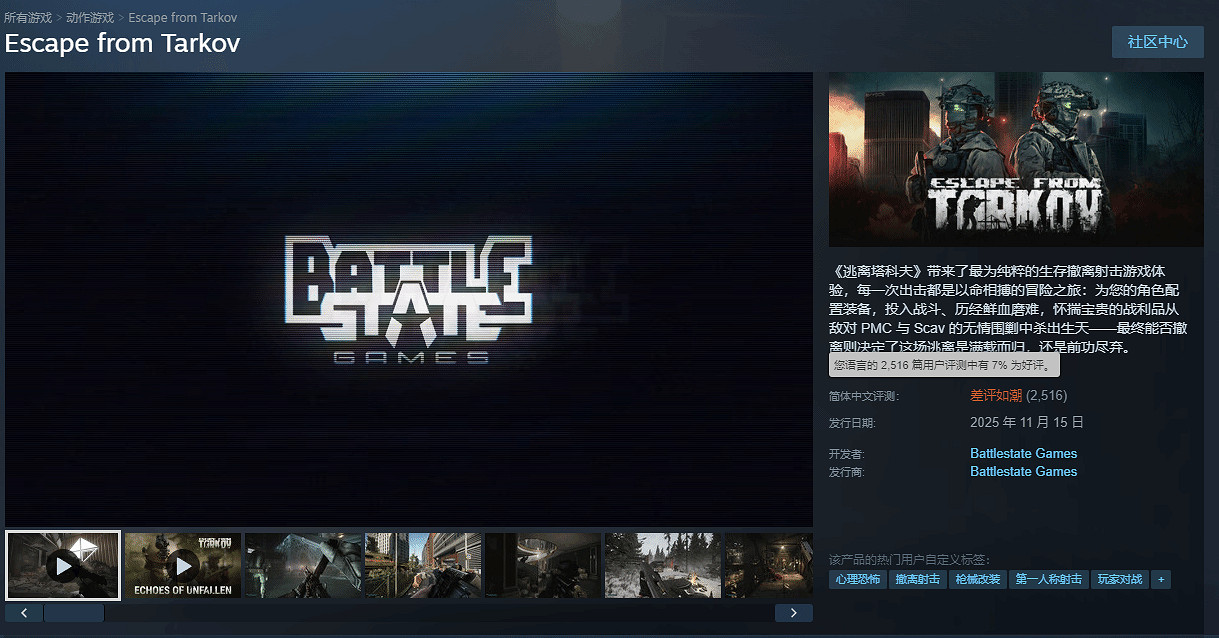Click the right arrow of the media strip

pos(794,612)
